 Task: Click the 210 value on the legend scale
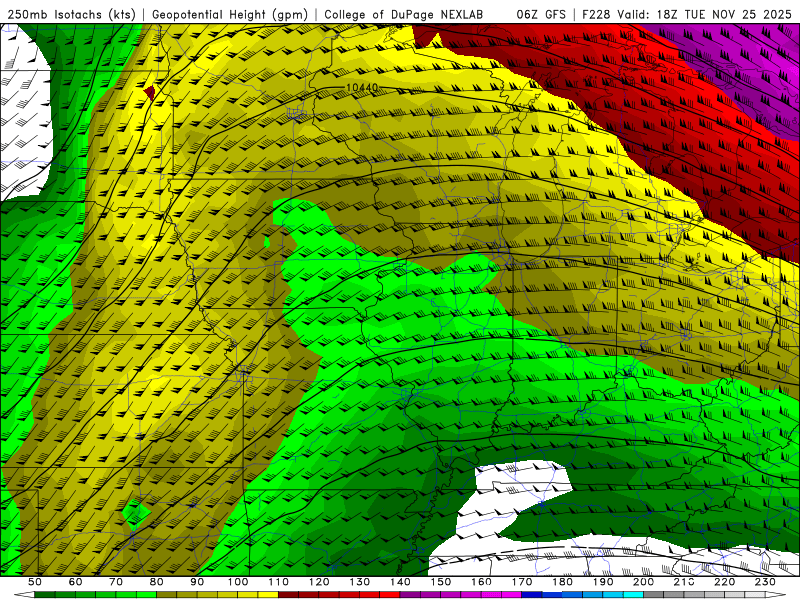(685, 582)
